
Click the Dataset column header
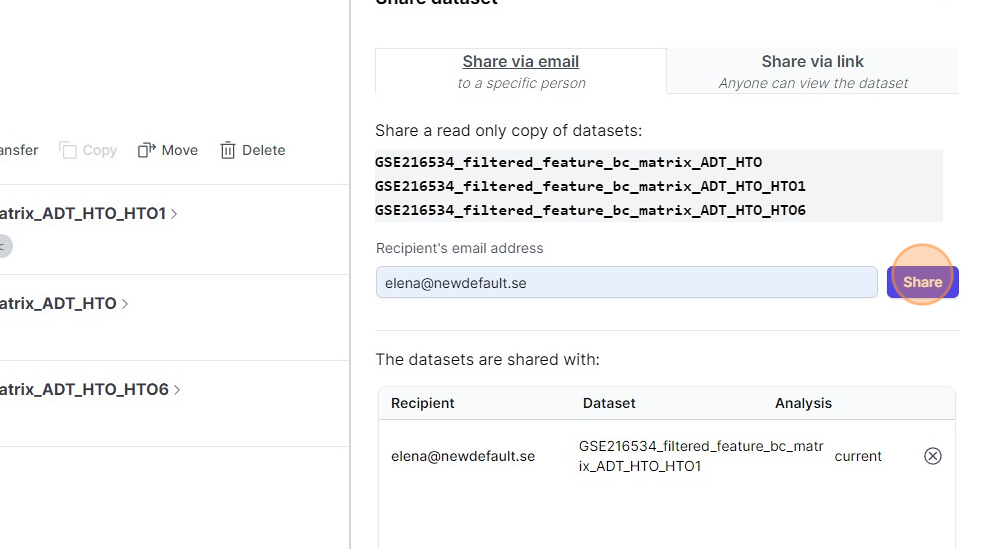point(609,403)
